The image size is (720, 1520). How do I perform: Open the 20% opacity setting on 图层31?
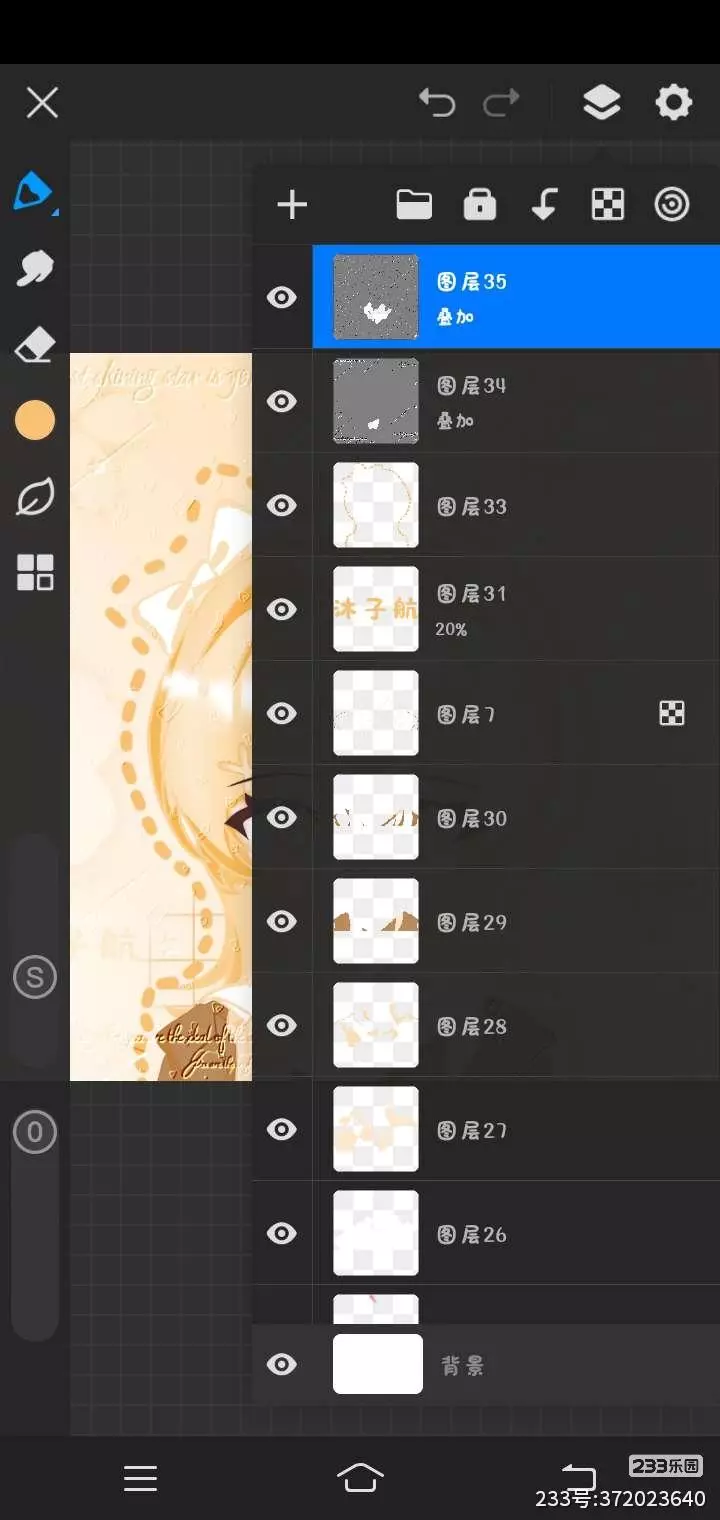[451, 630]
